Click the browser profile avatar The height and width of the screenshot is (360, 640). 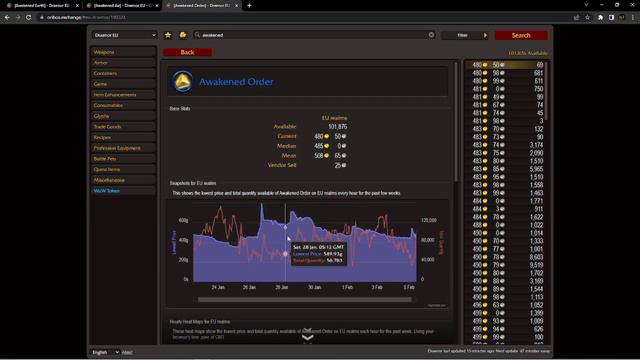[622, 17]
